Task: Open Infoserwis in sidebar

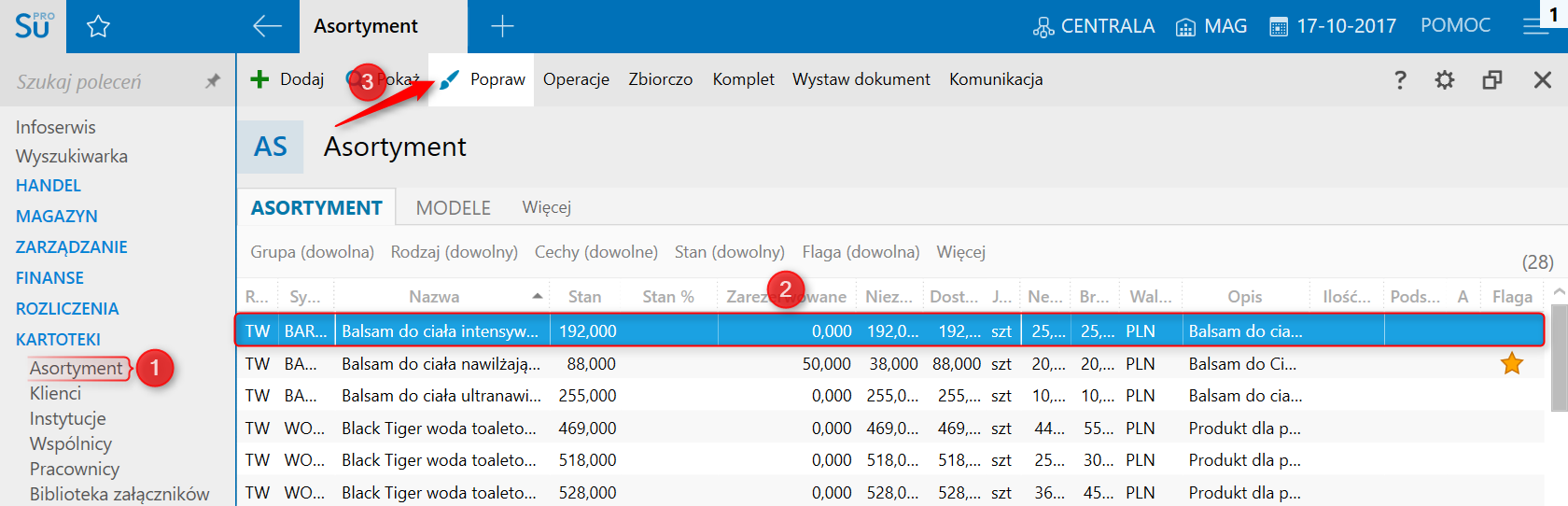Action: click(56, 127)
